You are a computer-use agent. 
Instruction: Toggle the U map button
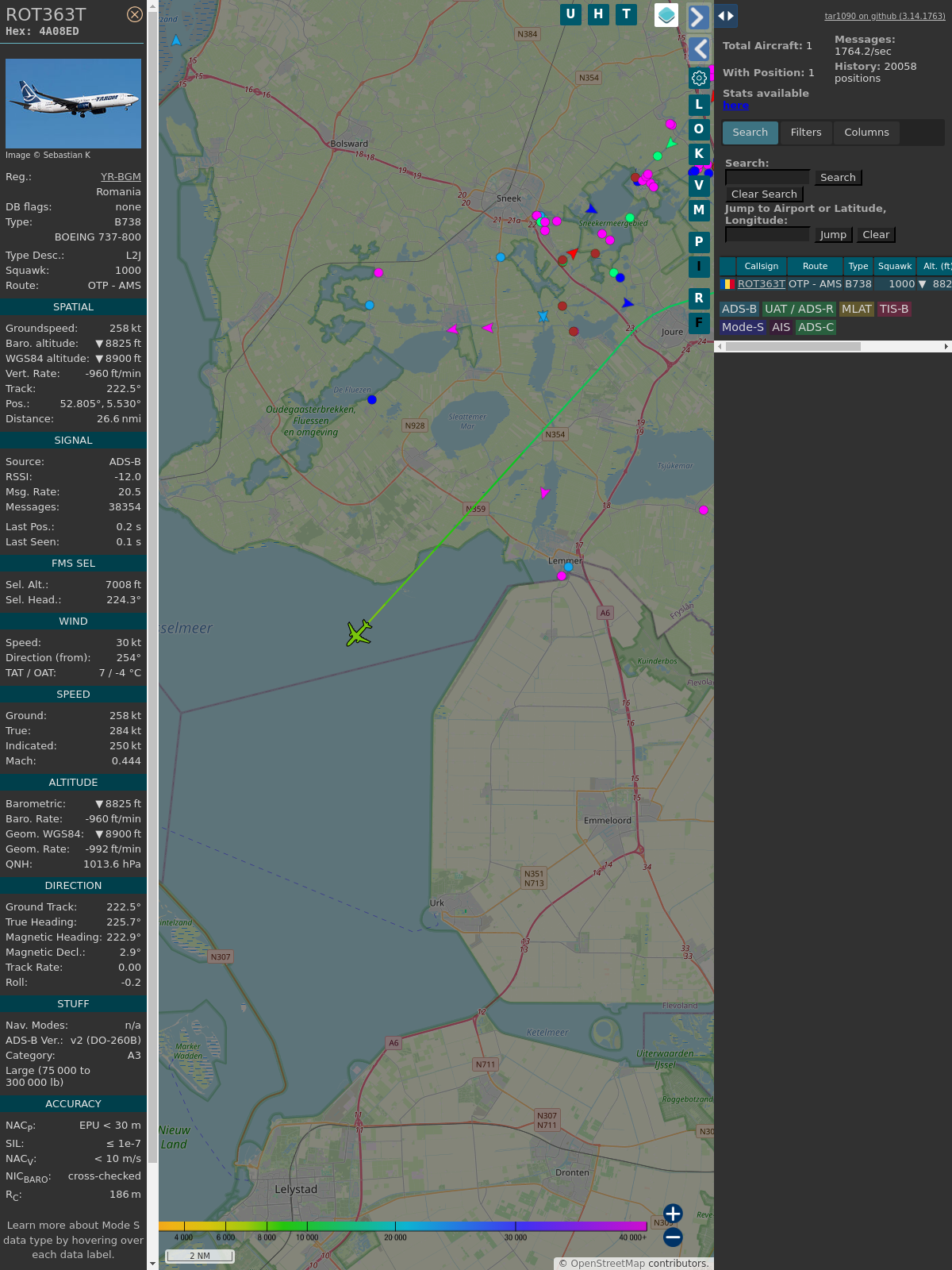click(570, 14)
